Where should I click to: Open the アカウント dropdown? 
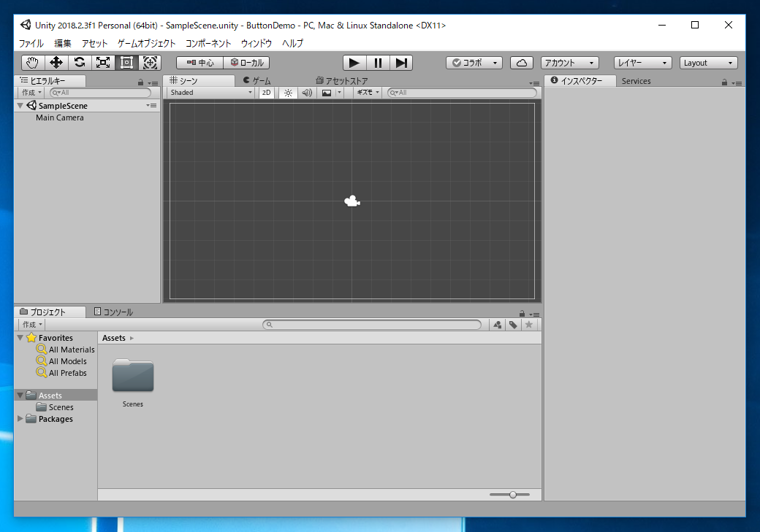tap(570, 63)
